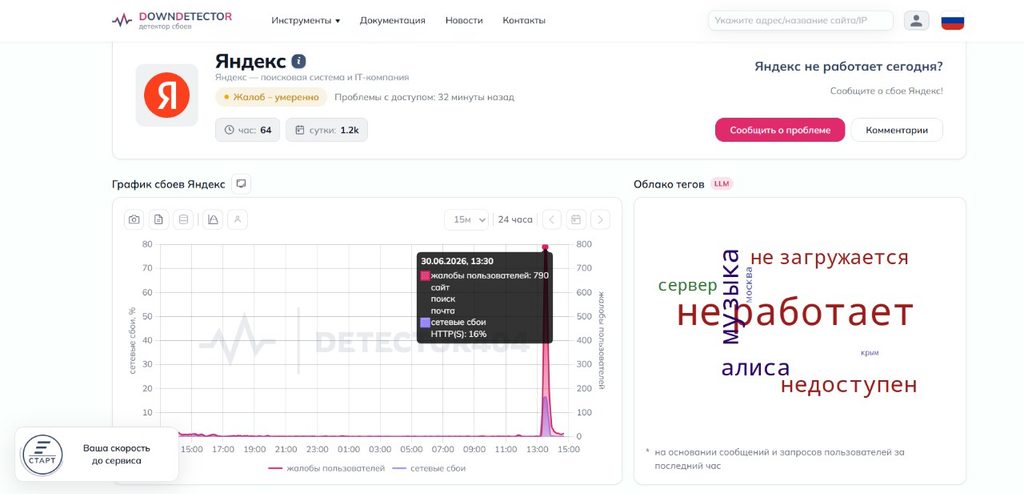Image resolution: width=1024 pixels, height=494 pixels.
Task: Toggle the area chart type icon
Action: 212,220
